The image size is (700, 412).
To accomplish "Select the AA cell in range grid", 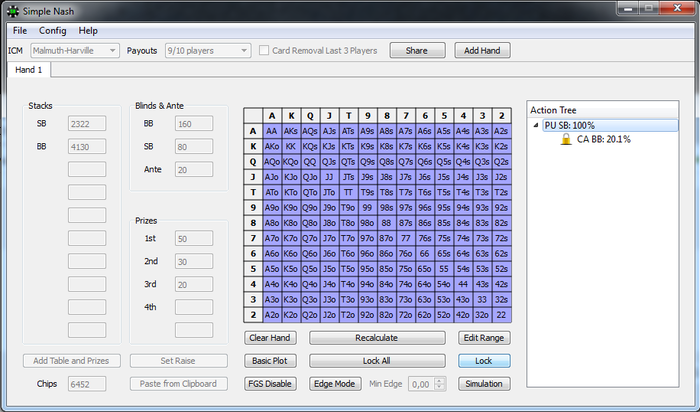I will click(272, 131).
